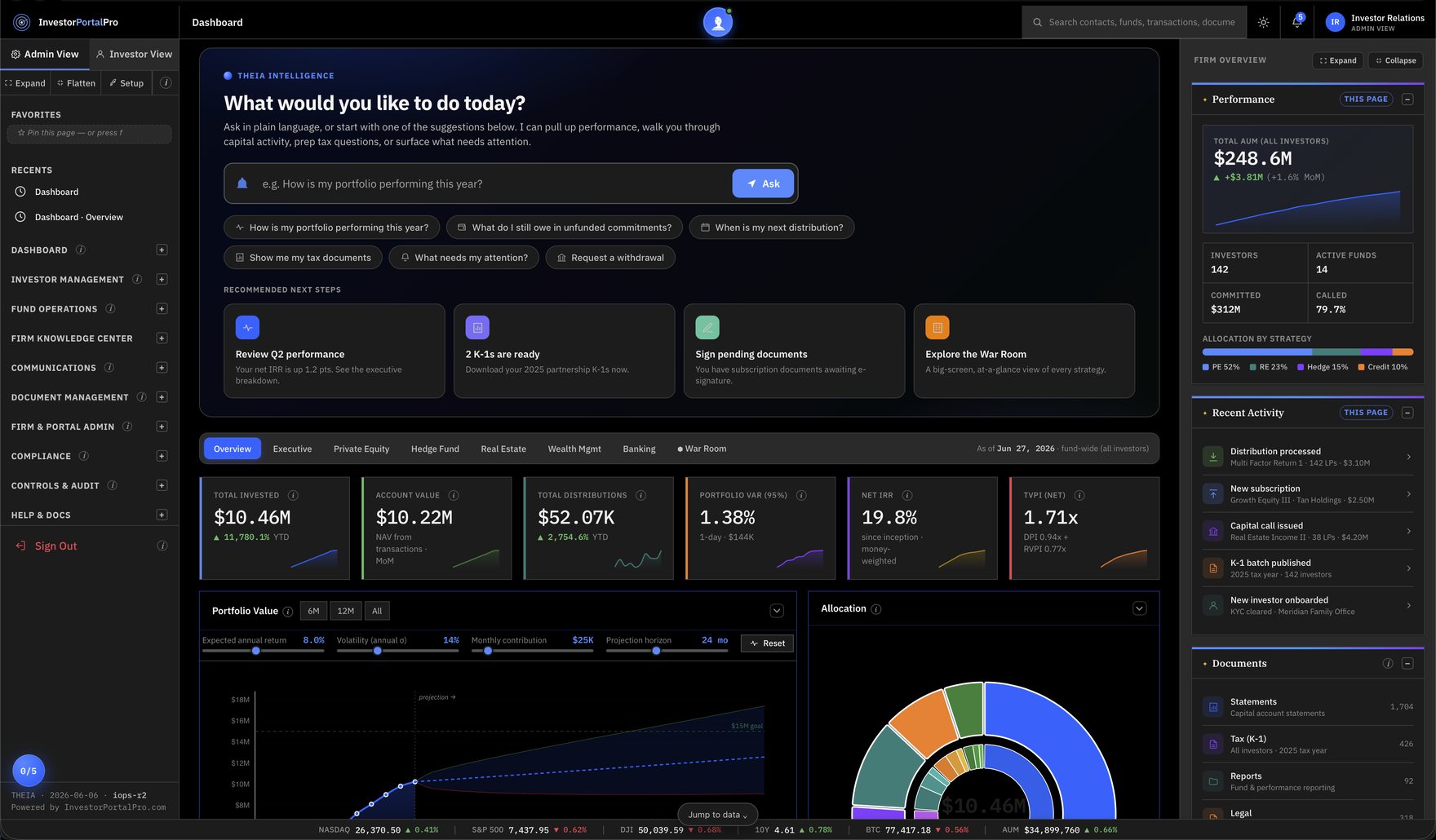
Task: Click info icon beside Dashboard section
Action: 81,250
